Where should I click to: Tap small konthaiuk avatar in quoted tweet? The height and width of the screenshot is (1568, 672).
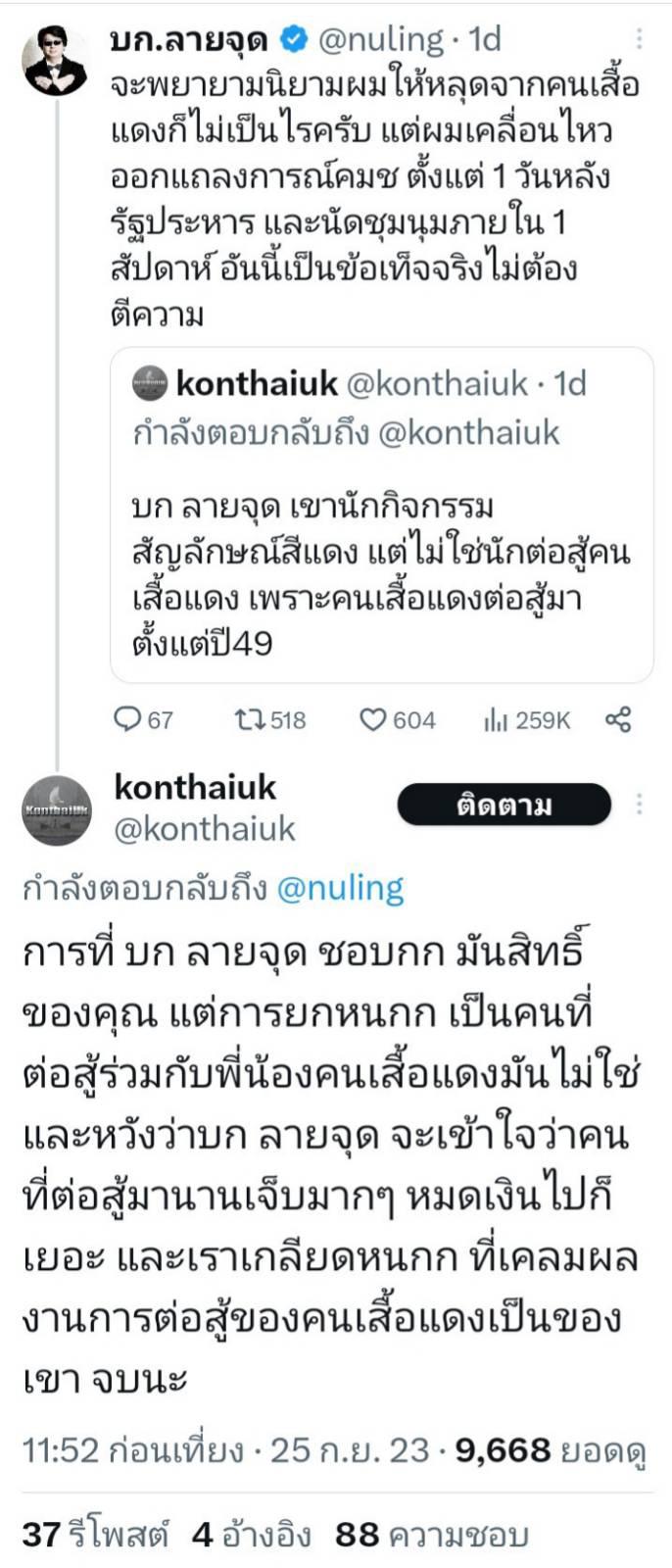point(150,384)
